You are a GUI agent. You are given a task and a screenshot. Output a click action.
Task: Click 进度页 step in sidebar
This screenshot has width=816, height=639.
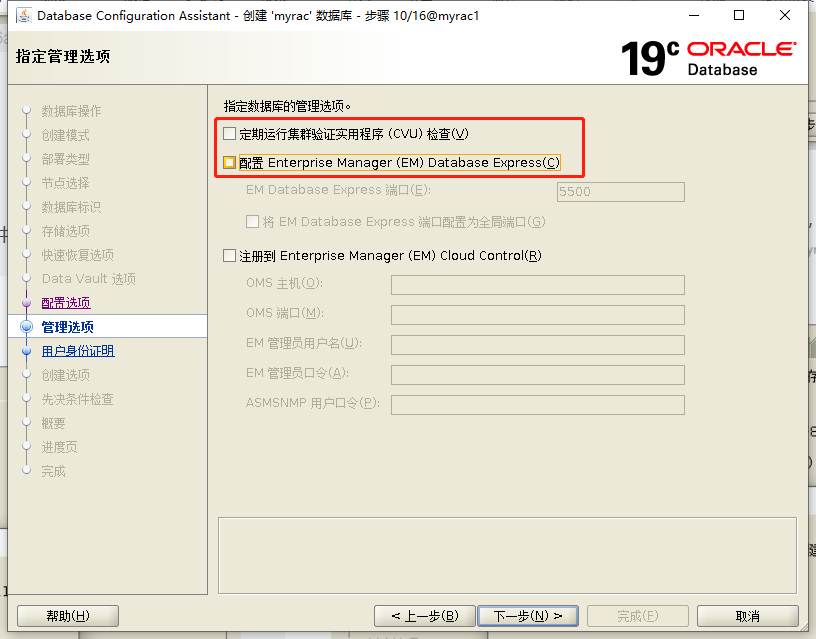(59, 447)
